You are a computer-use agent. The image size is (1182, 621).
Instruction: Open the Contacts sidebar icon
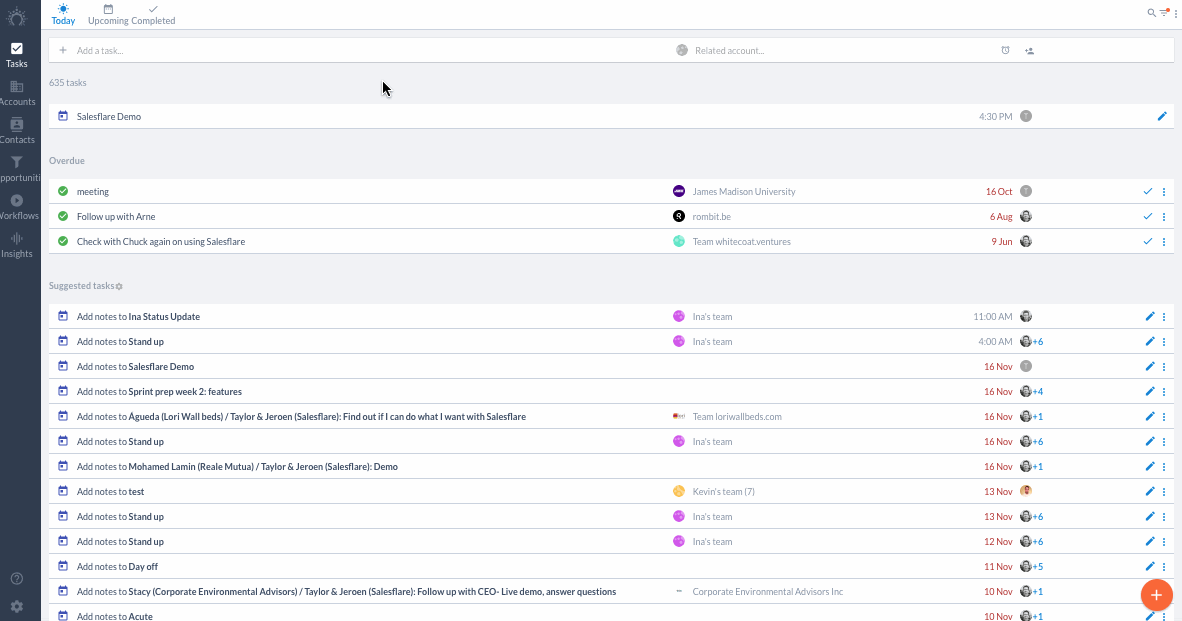click(17, 131)
